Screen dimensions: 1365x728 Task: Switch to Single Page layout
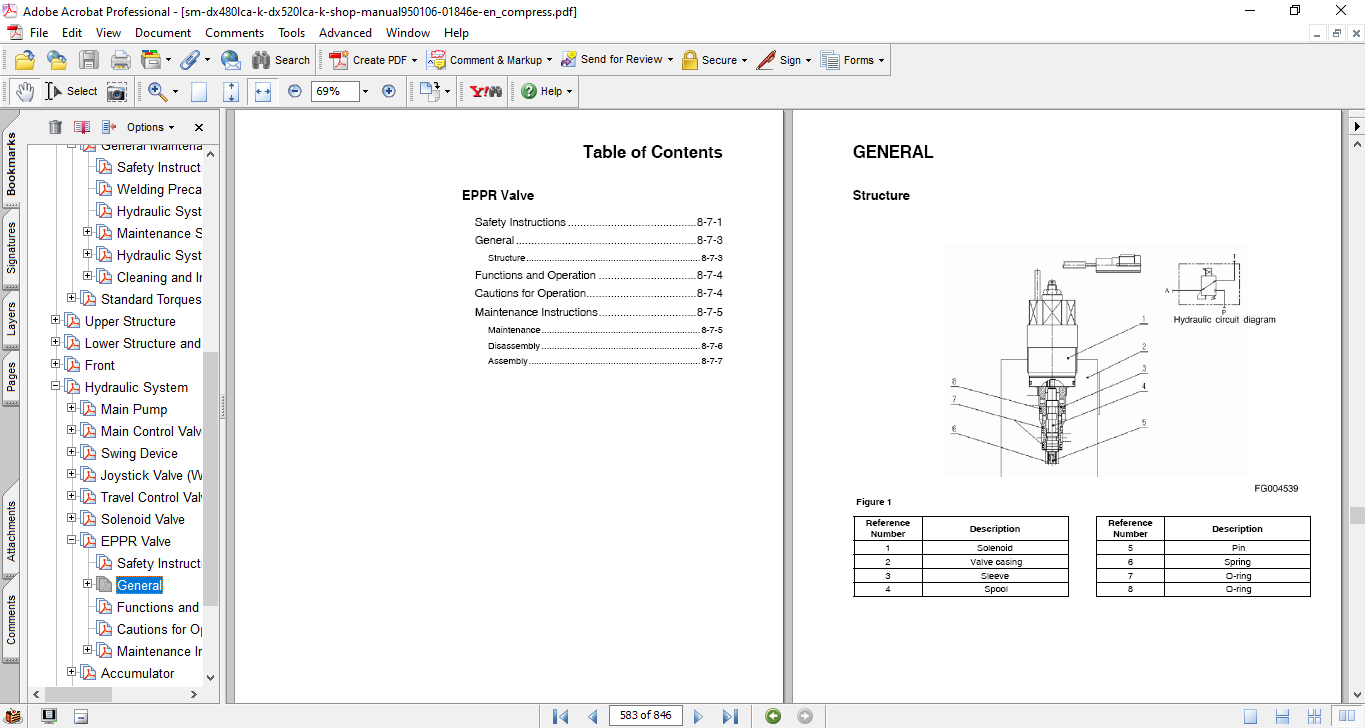[x=1251, y=716]
